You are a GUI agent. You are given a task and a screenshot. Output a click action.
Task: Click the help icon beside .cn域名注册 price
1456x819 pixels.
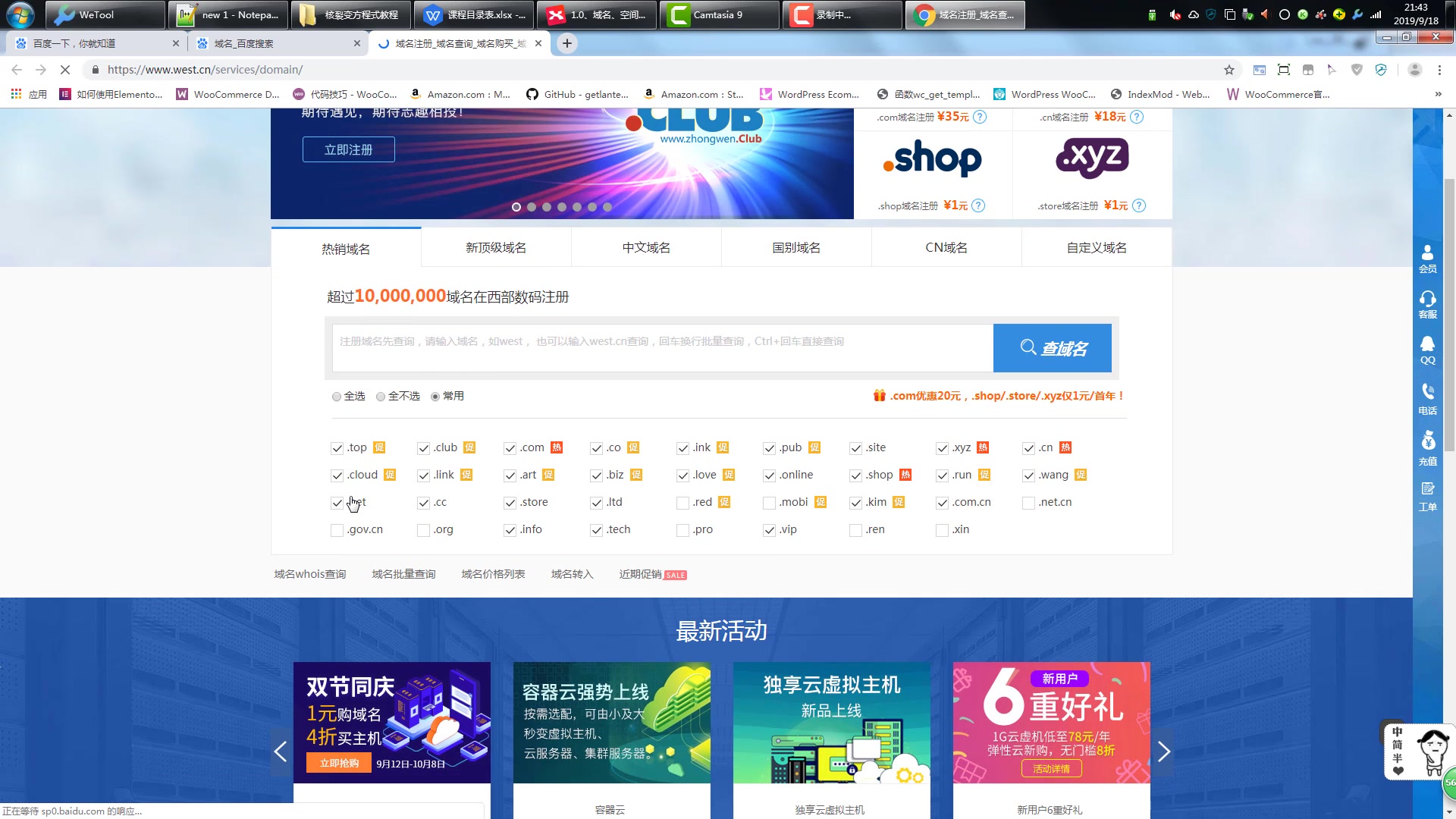pos(1136,117)
